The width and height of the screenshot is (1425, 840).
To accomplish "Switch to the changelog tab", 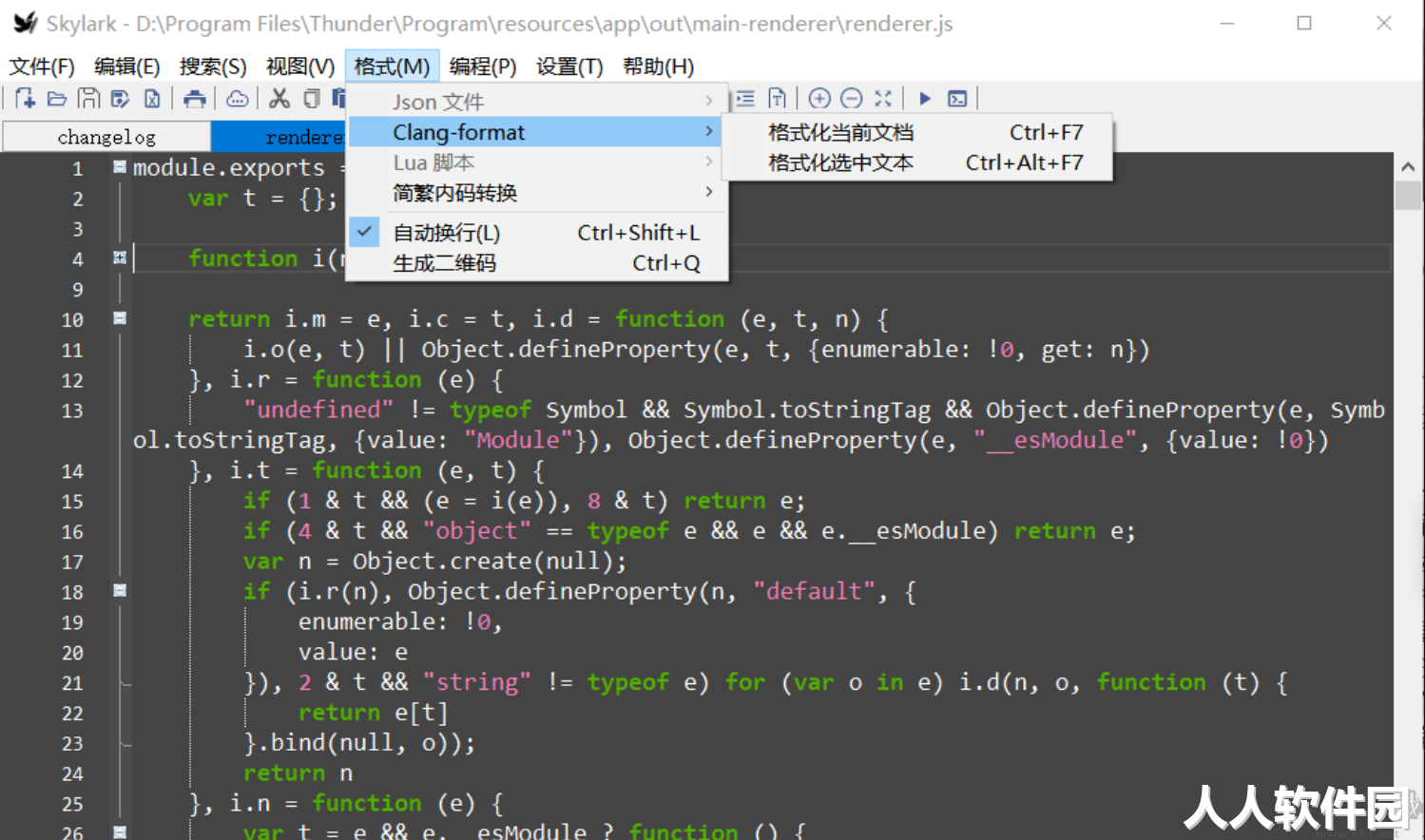I will coord(106,137).
